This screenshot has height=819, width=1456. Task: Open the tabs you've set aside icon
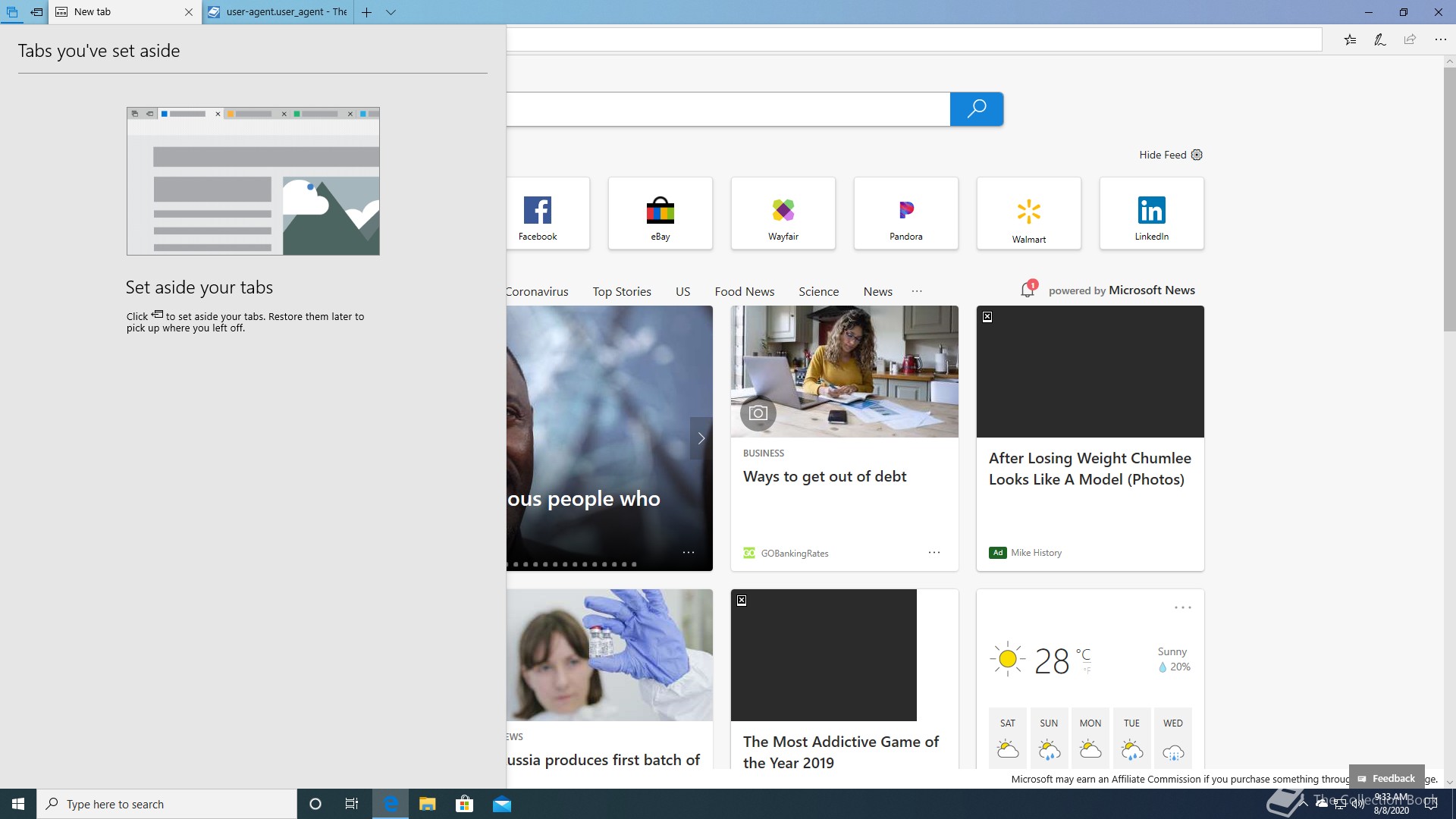click(12, 12)
